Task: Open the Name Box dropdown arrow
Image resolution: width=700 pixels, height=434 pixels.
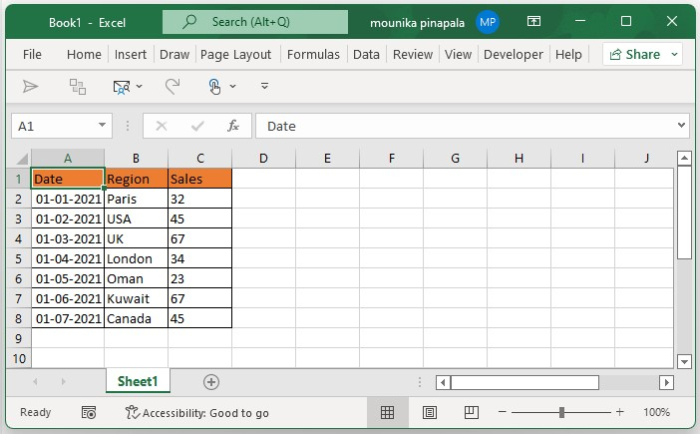Action: coord(103,126)
